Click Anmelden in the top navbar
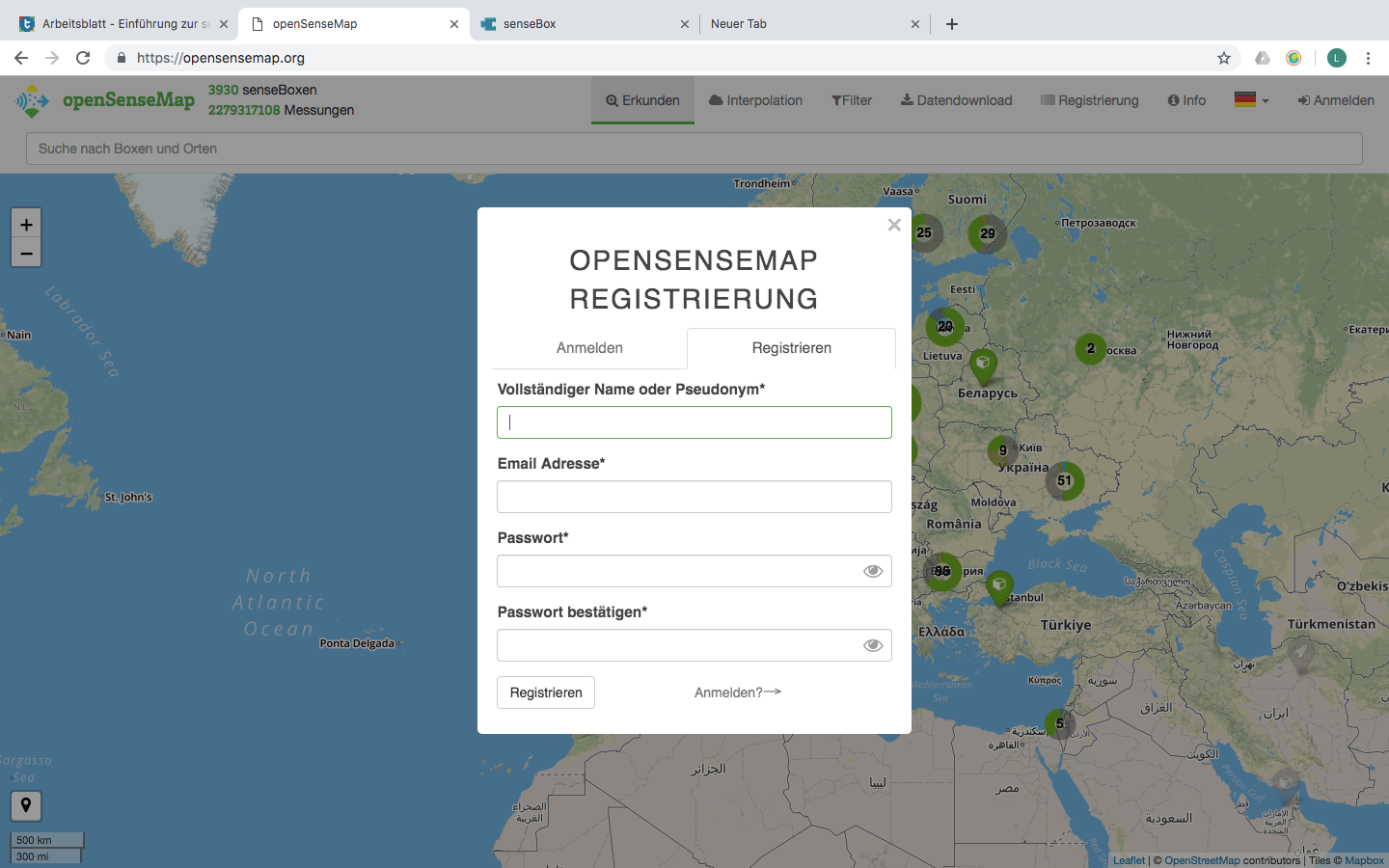Image resolution: width=1389 pixels, height=868 pixels. 1336,100
